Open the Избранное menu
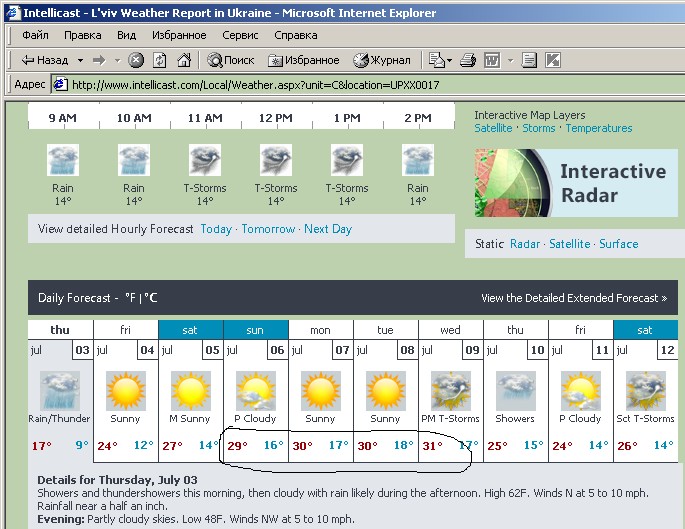Screen dimensions: 685x529 (179, 35)
